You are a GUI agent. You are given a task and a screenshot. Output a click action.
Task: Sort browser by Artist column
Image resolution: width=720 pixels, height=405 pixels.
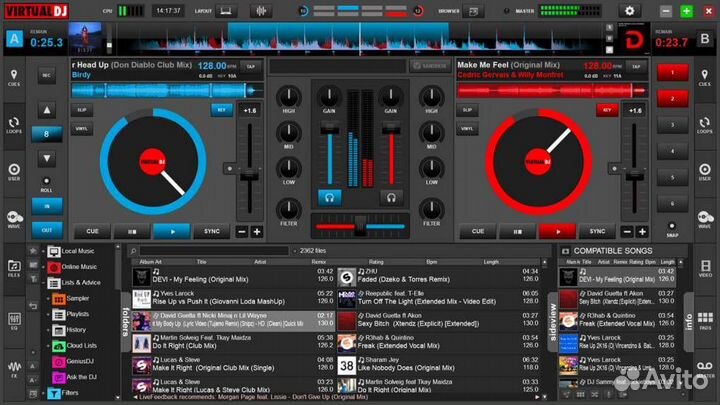(x=260, y=262)
